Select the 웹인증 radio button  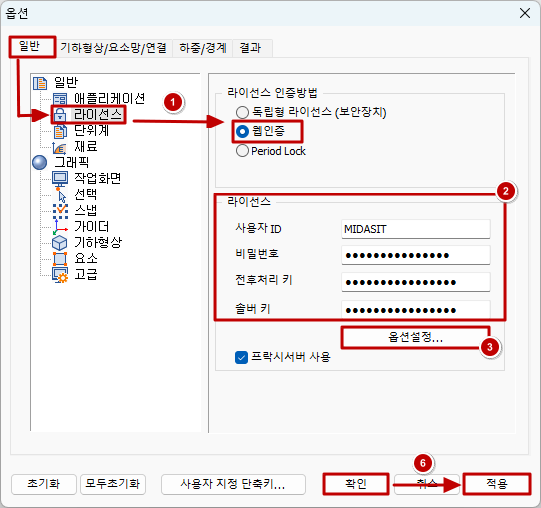[242, 131]
